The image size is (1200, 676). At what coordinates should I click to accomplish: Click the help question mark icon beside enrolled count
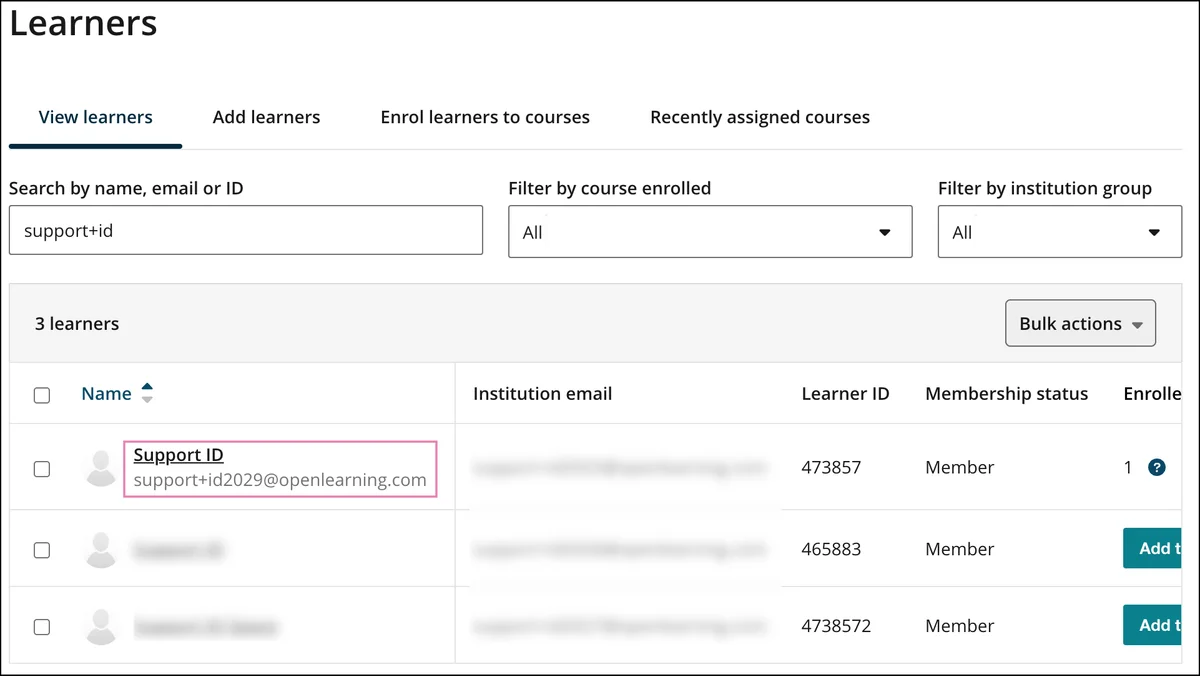[1157, 467]
